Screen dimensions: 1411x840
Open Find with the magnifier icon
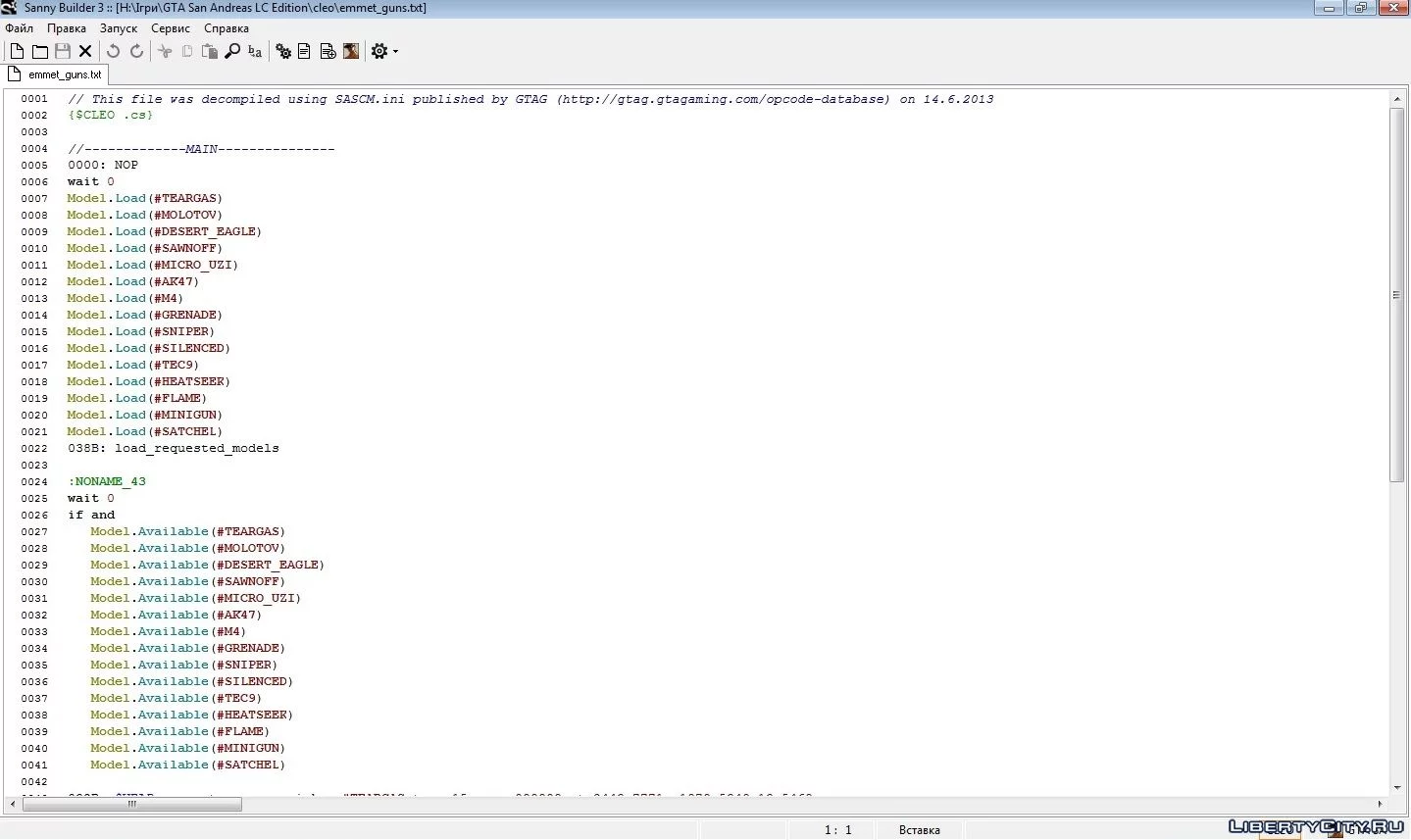click(232, 51)
